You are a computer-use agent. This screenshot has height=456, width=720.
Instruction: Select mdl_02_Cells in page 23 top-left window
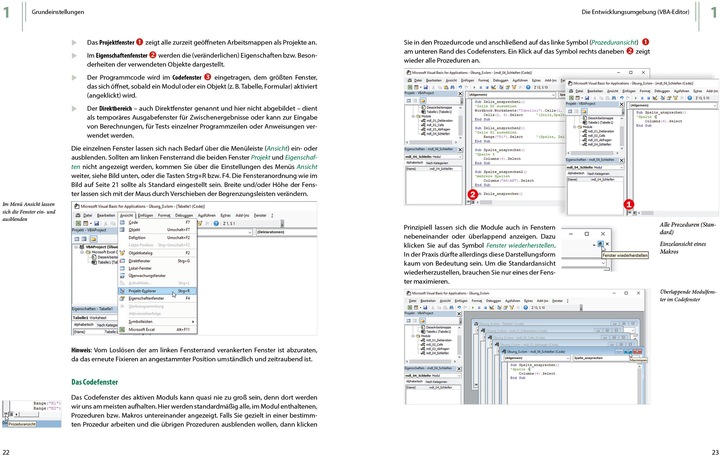pos(433,125)
